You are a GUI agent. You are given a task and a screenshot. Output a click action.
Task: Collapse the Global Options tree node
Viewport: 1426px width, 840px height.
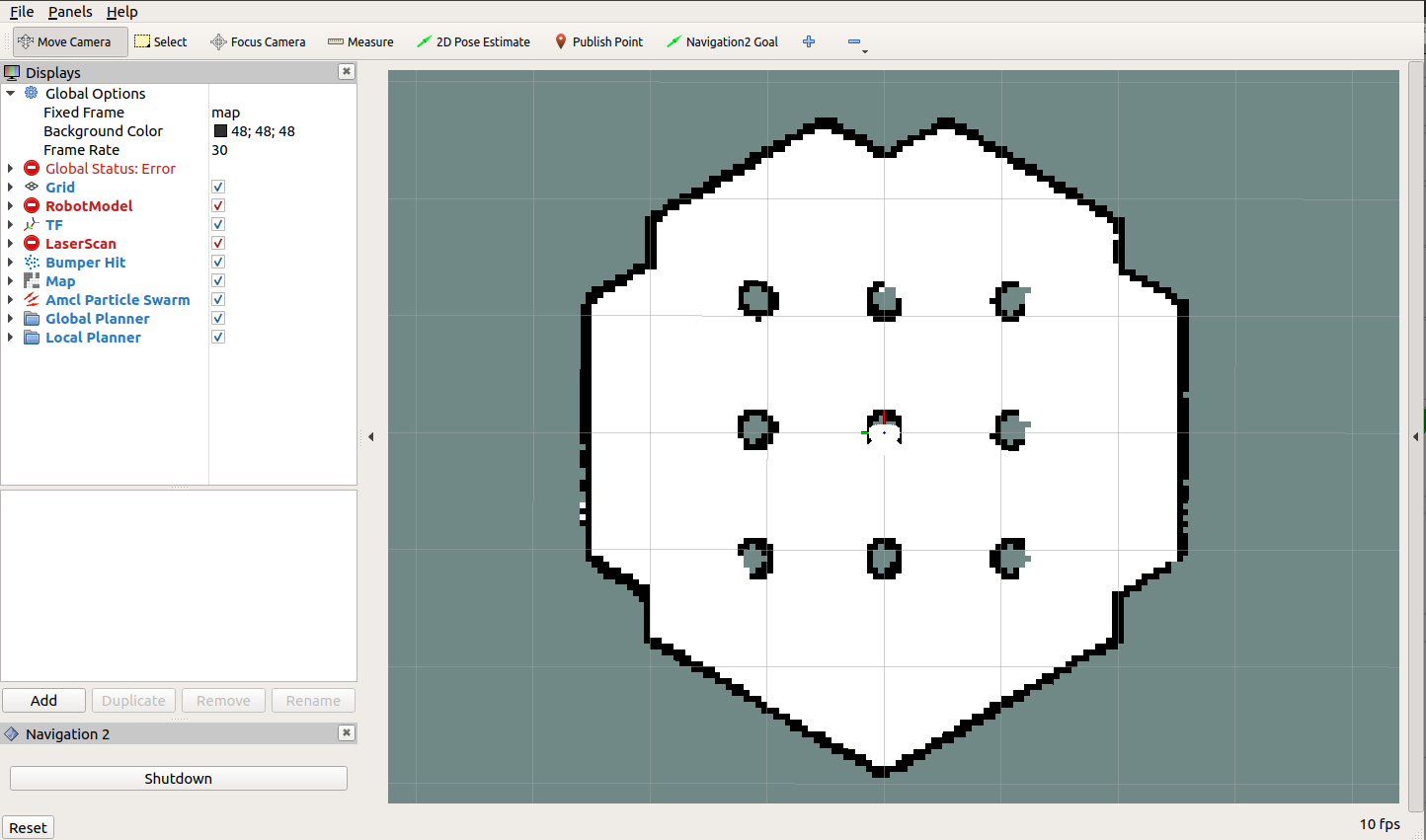tap(11, 93)
